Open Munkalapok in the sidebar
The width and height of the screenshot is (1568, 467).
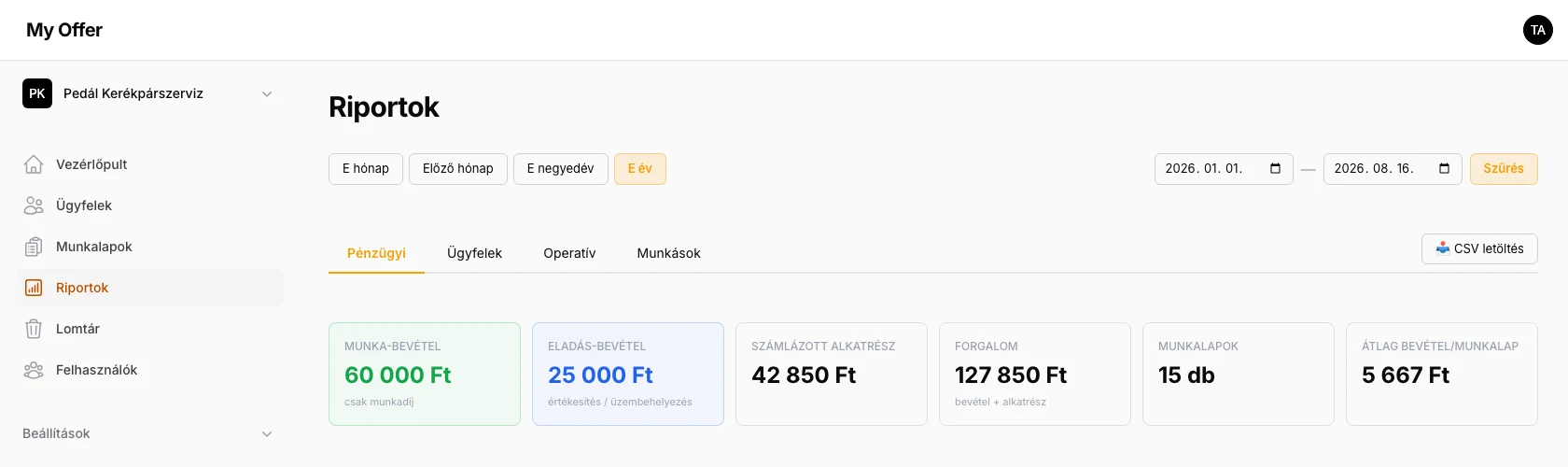tap(149, 247)
